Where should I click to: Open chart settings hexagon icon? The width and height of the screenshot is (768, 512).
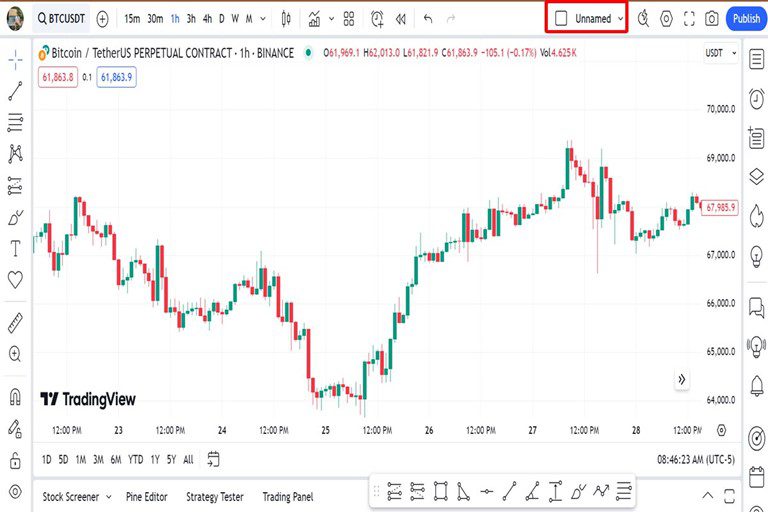click(666, 19)
